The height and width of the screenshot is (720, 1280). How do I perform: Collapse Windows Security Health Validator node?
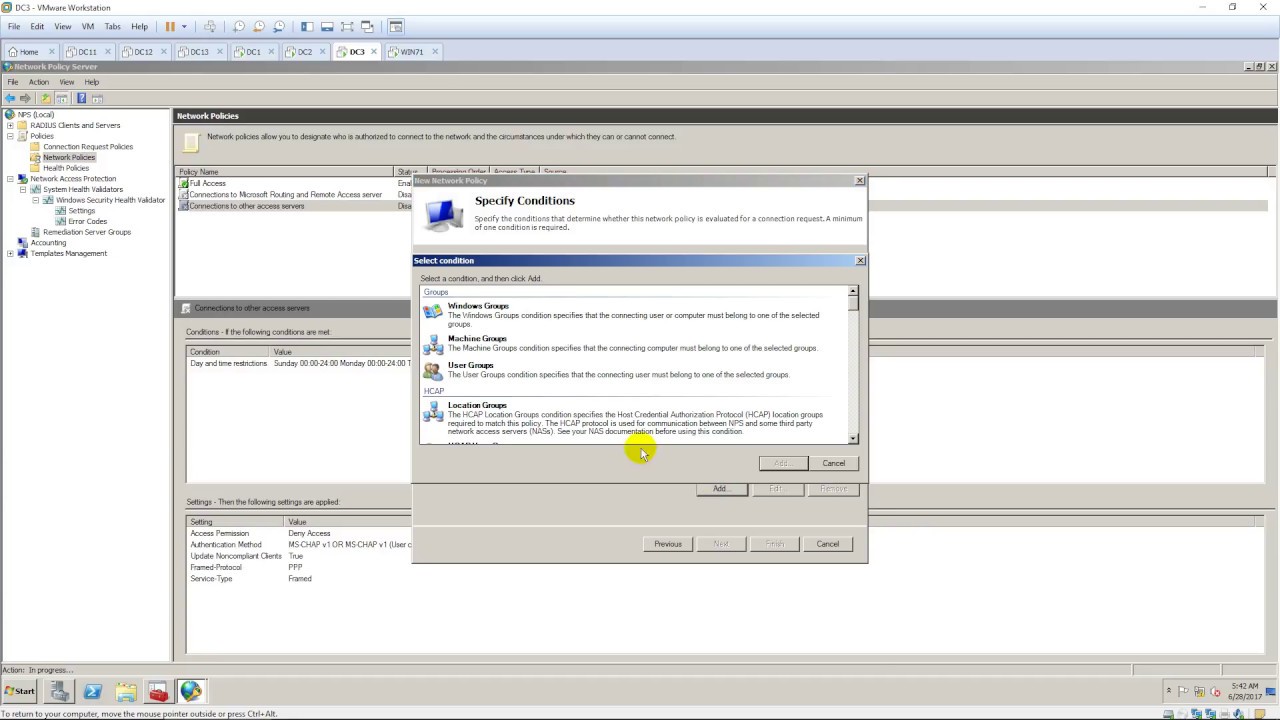(35, 200)
